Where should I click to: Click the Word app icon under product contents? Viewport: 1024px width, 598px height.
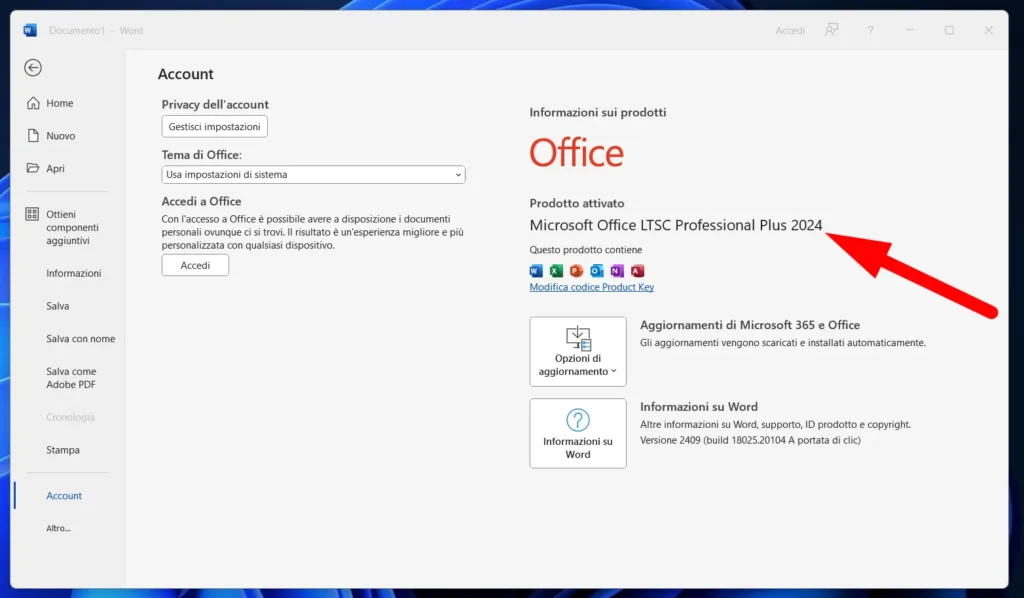pos(536,270)
